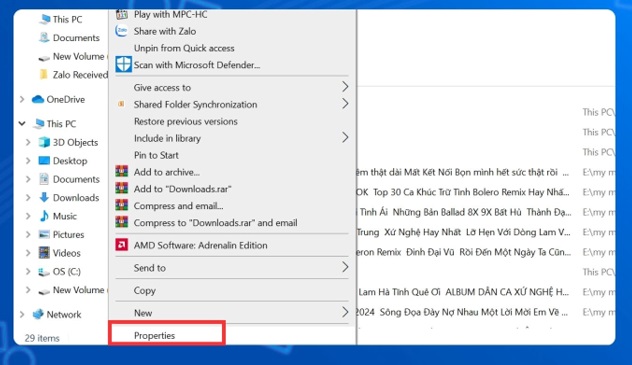Open Downloads in the sidebar tree

pos(76,198)
